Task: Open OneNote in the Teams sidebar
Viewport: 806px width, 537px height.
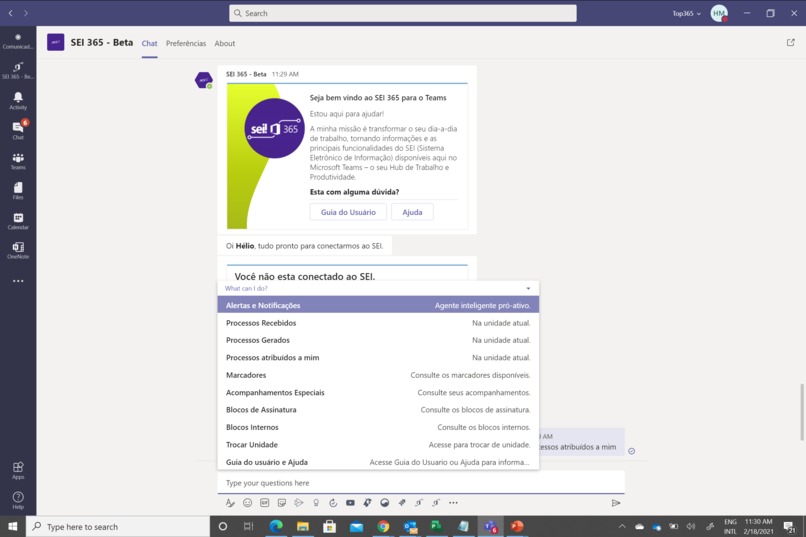Action: click(18, 251)
